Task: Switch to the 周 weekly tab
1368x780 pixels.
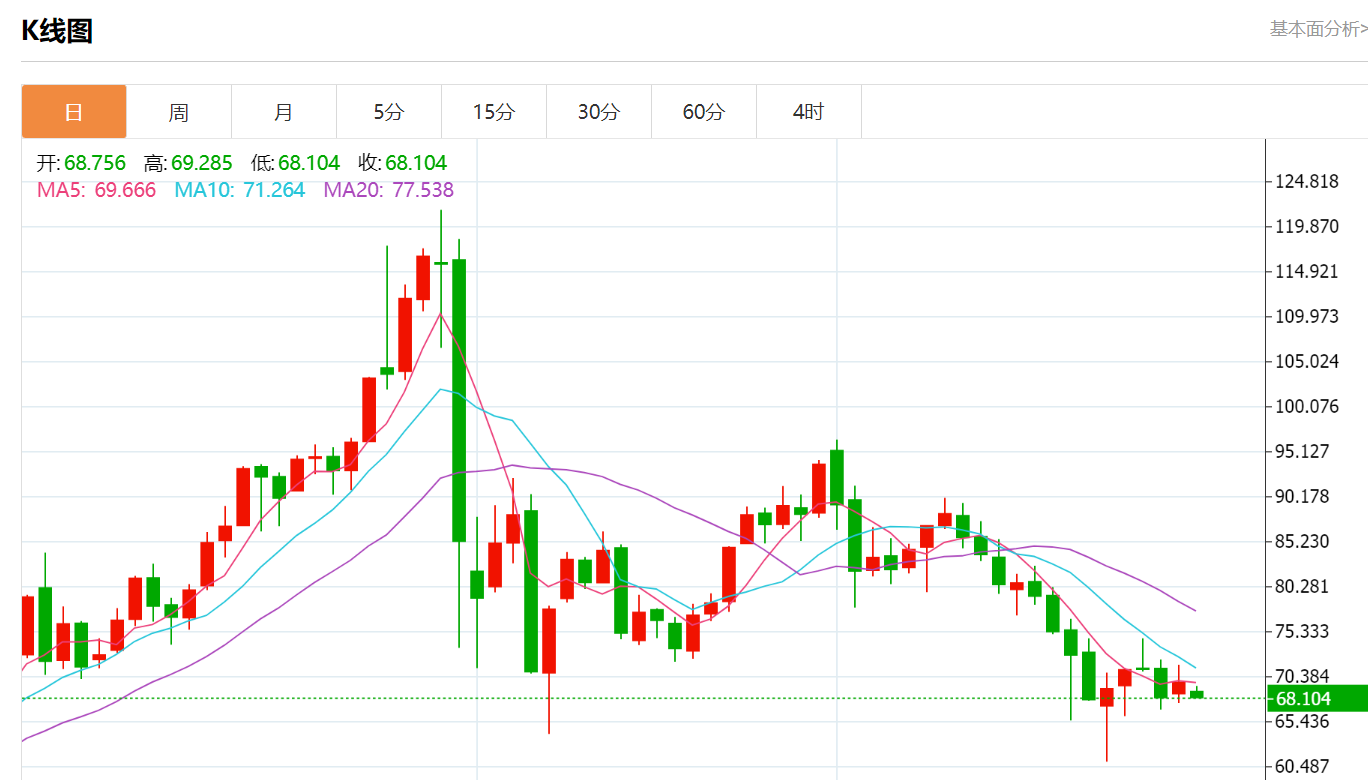Action: click(x=178, y=112)
